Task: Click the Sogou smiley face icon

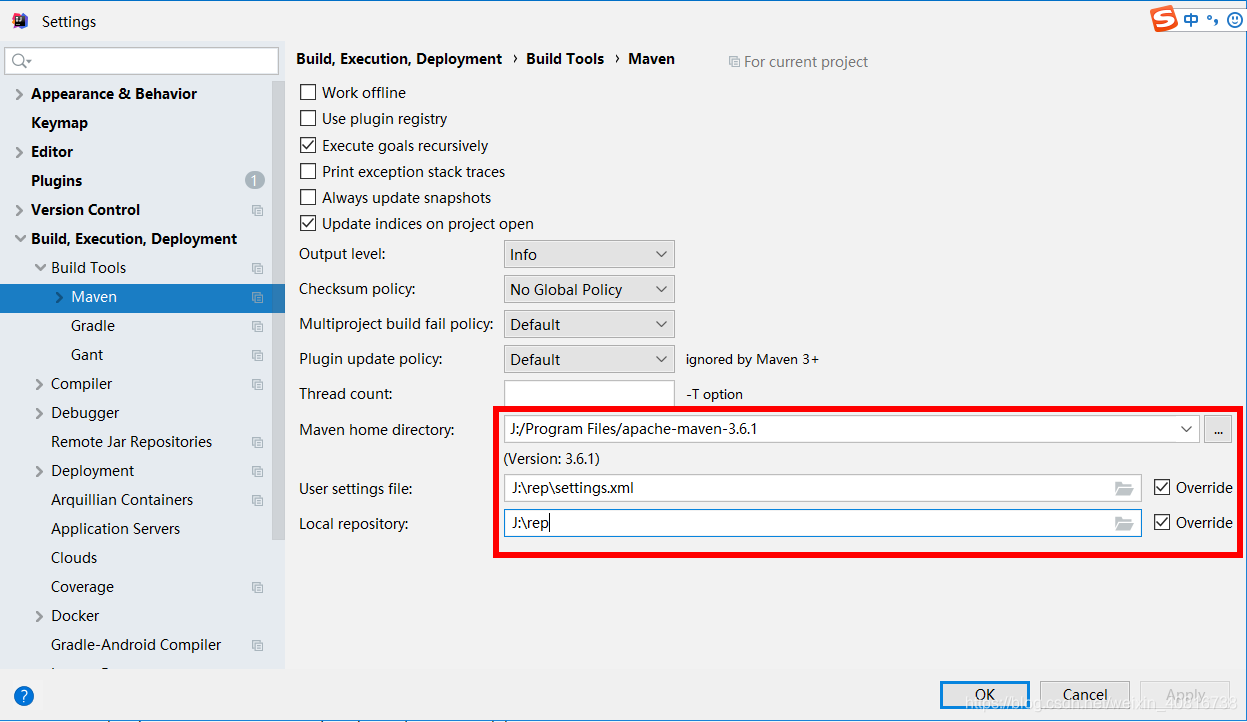Action: point(1234,19)
